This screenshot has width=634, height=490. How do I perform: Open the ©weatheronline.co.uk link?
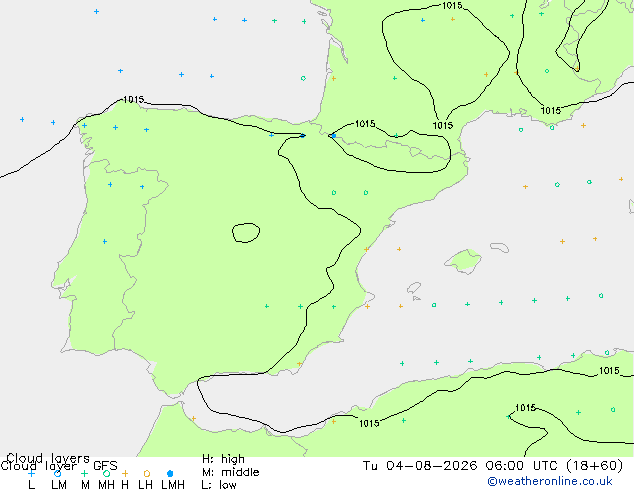pos(550,481)
